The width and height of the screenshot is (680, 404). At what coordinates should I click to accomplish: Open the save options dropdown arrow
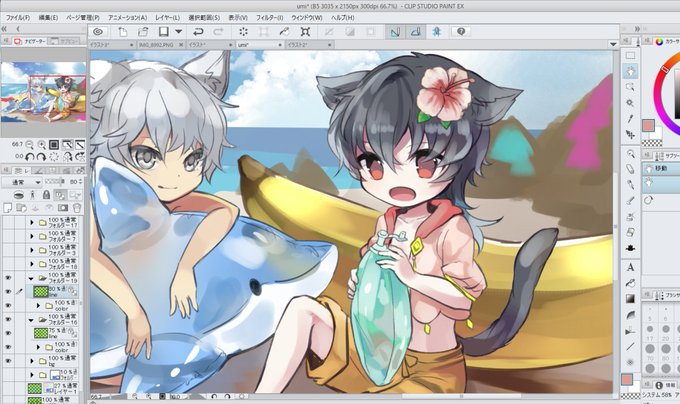[x=179, y=32]
